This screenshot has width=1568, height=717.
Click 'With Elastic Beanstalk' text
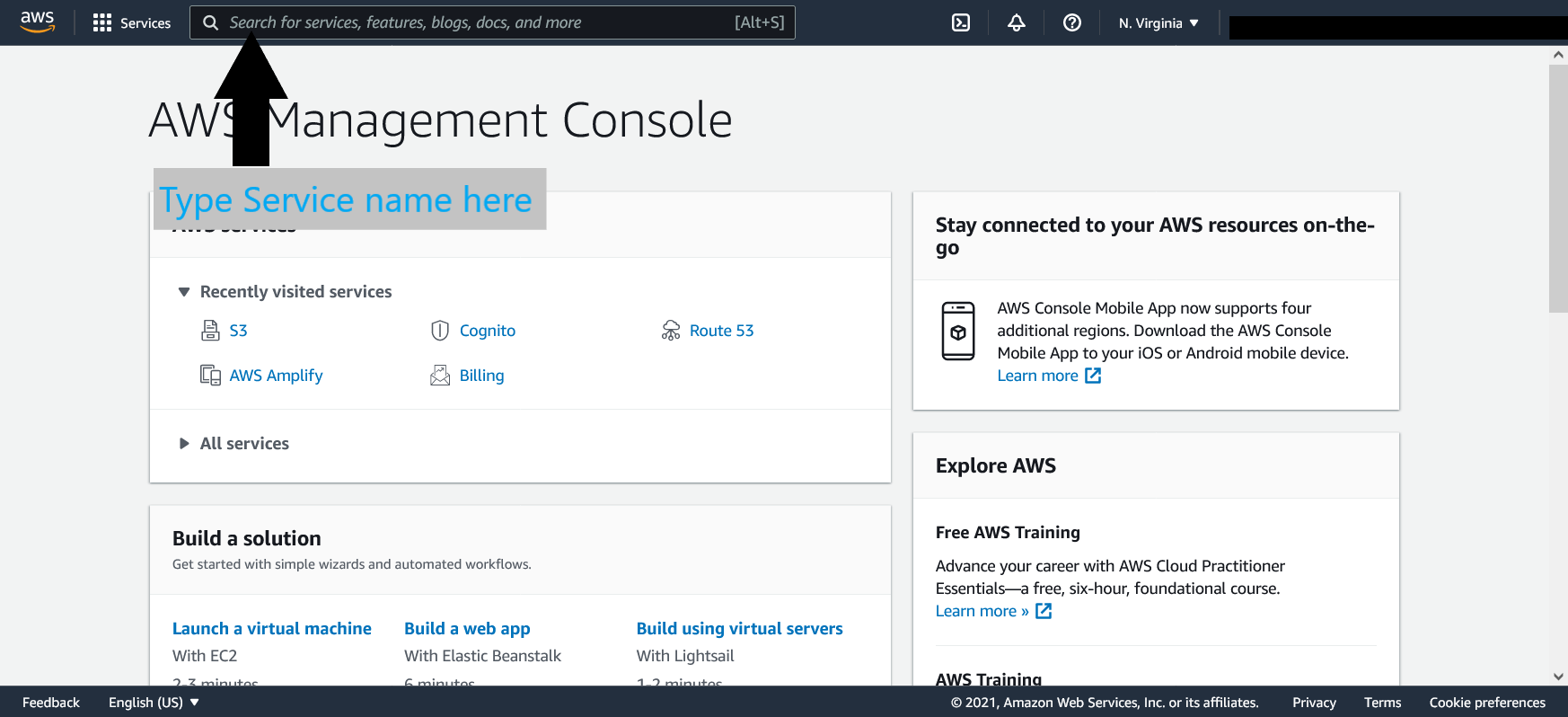(482, 656)
